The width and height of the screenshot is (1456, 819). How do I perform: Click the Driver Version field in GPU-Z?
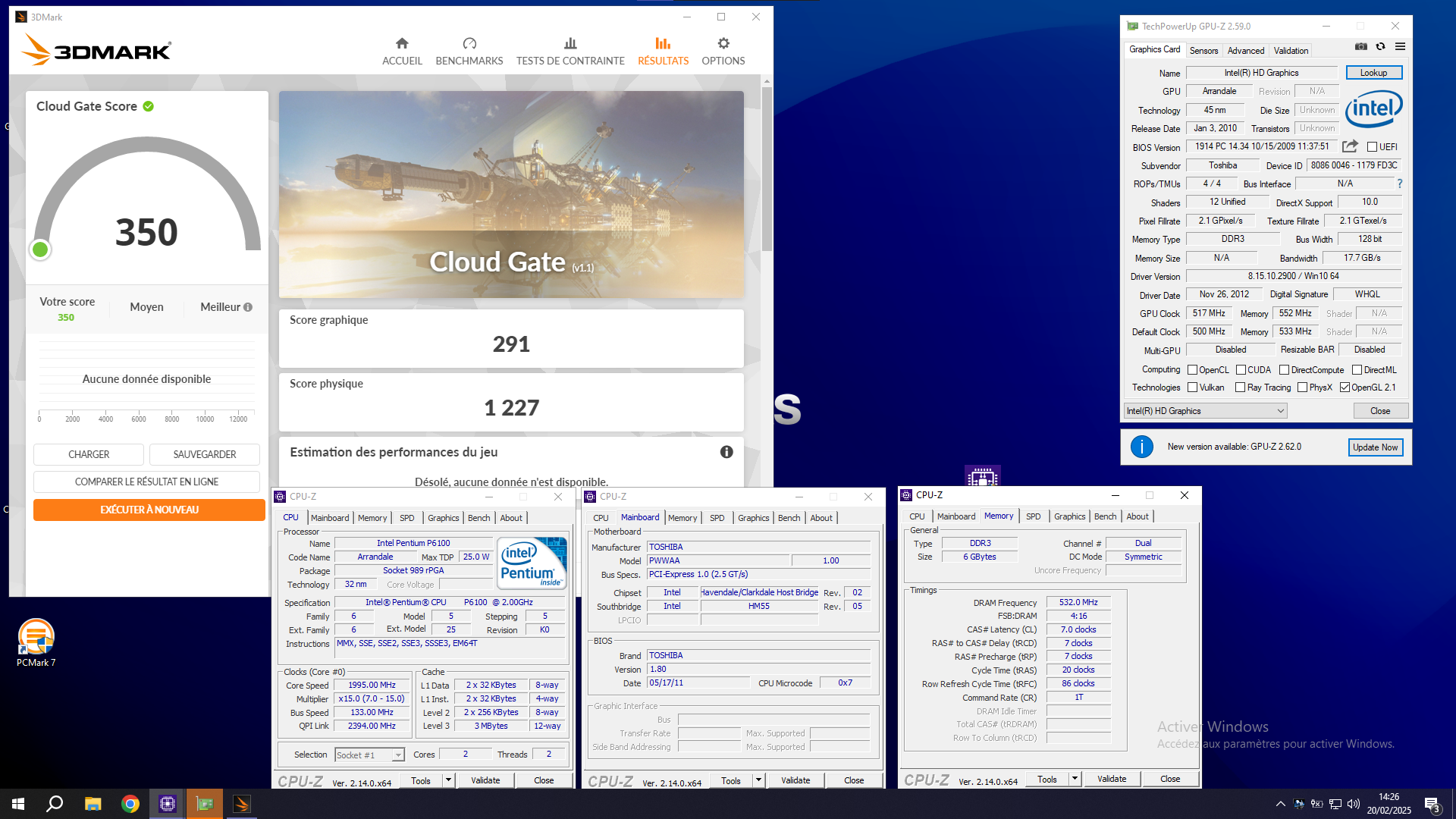pyautogui.click(x=1293, y=276)
